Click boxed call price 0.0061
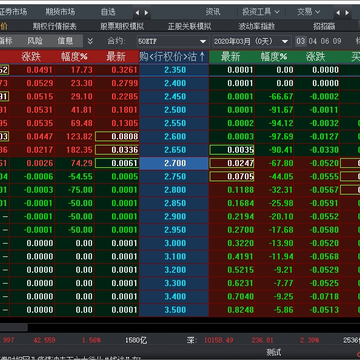The width and height of the screenshot is (360, 360). (x=117, y=163)
